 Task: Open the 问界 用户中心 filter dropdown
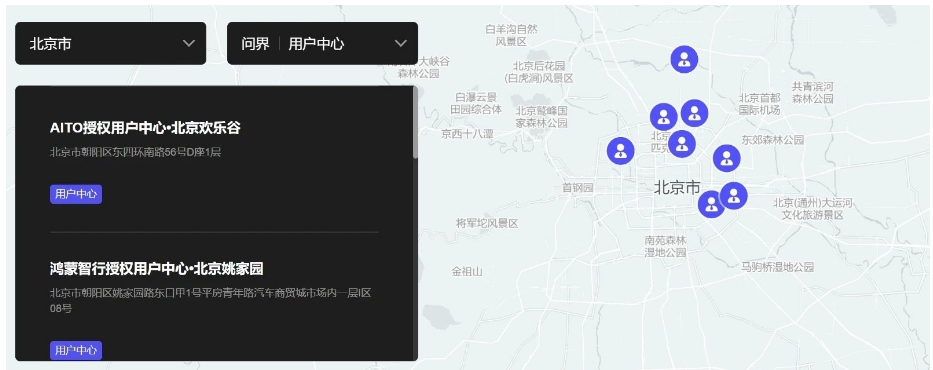click(323, 43)
